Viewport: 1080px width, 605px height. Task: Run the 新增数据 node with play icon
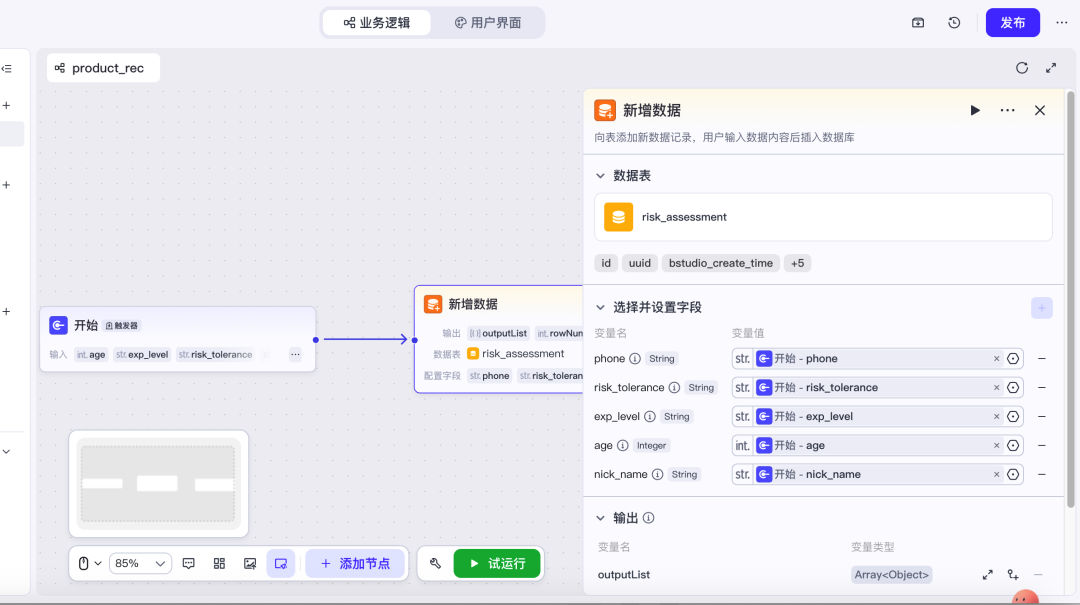(x=975, y=110)
